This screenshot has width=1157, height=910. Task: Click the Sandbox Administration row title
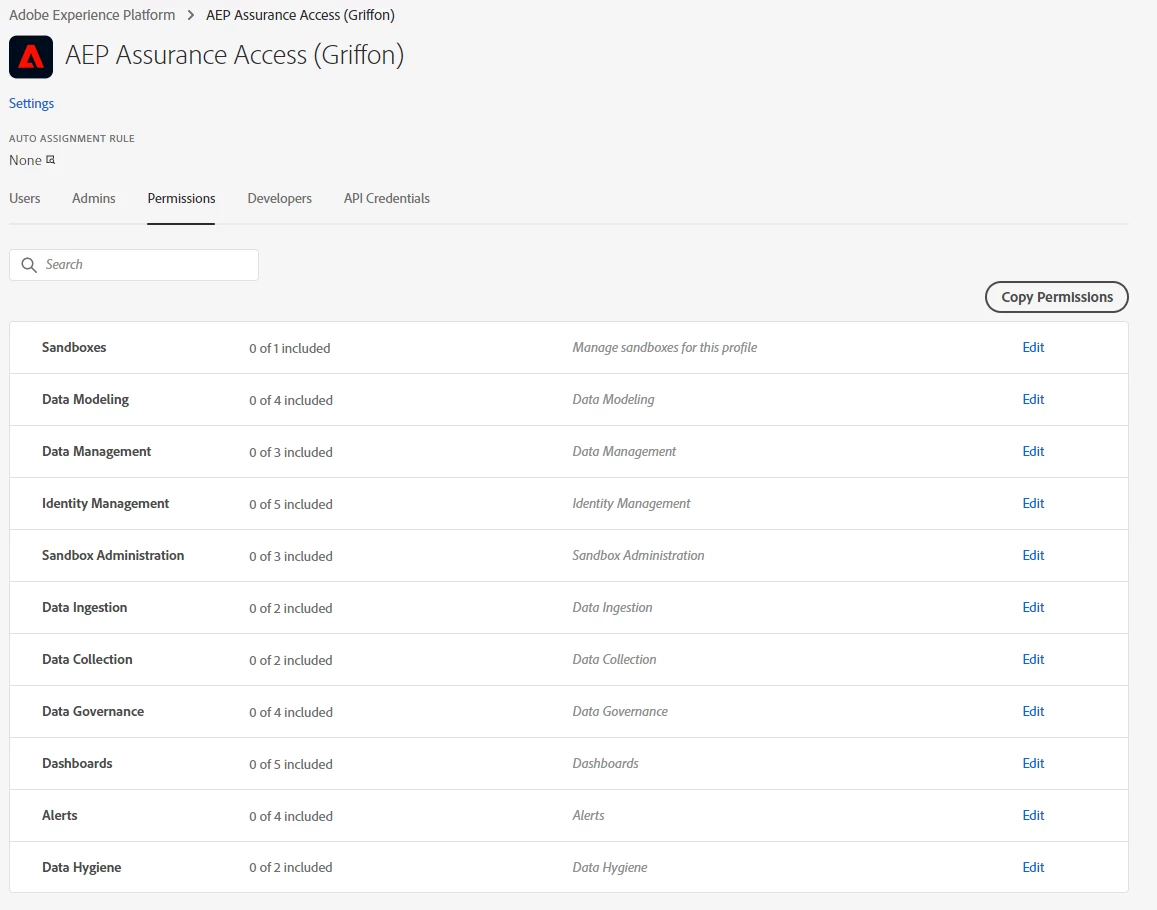[113, 555]
